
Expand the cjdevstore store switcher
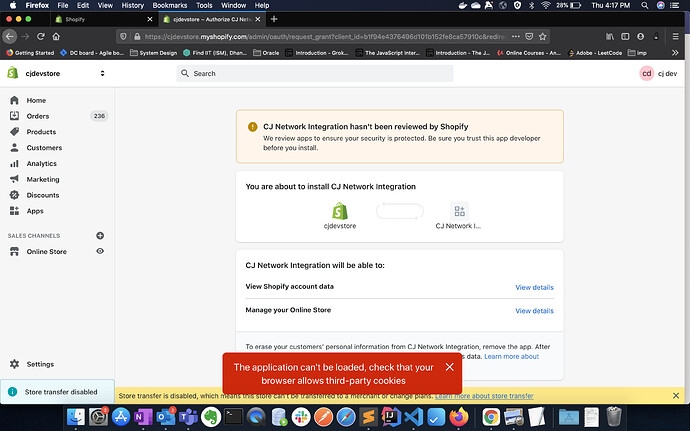102,74
